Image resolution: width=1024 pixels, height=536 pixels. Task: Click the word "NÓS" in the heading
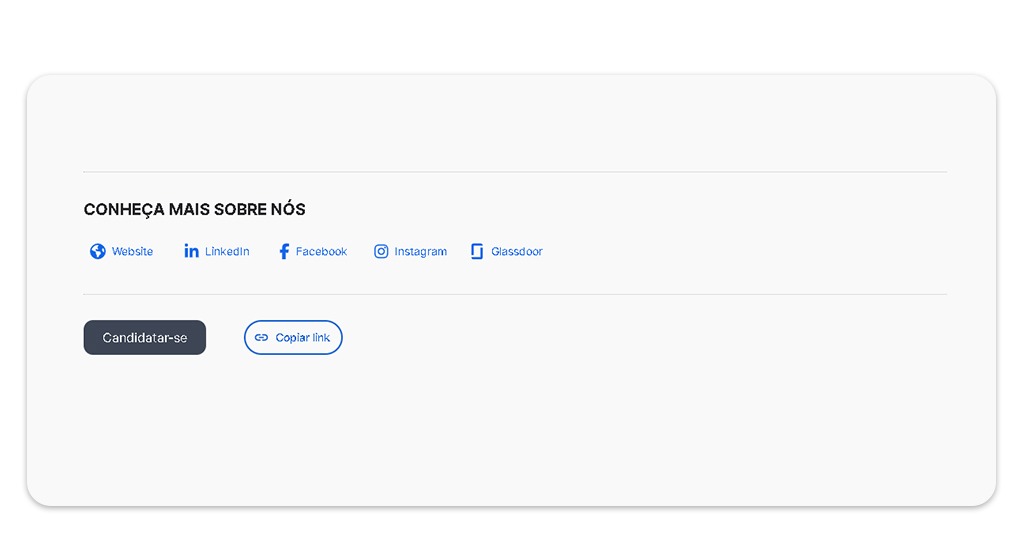coord(288,210)
